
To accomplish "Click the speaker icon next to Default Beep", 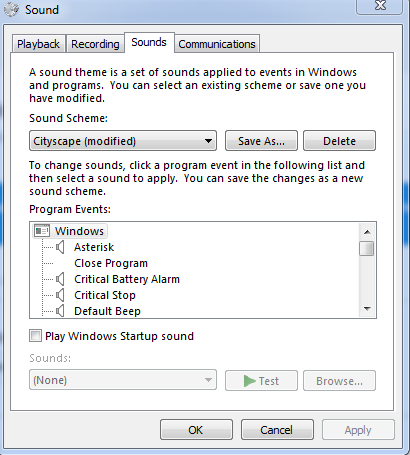I will 60,311.
